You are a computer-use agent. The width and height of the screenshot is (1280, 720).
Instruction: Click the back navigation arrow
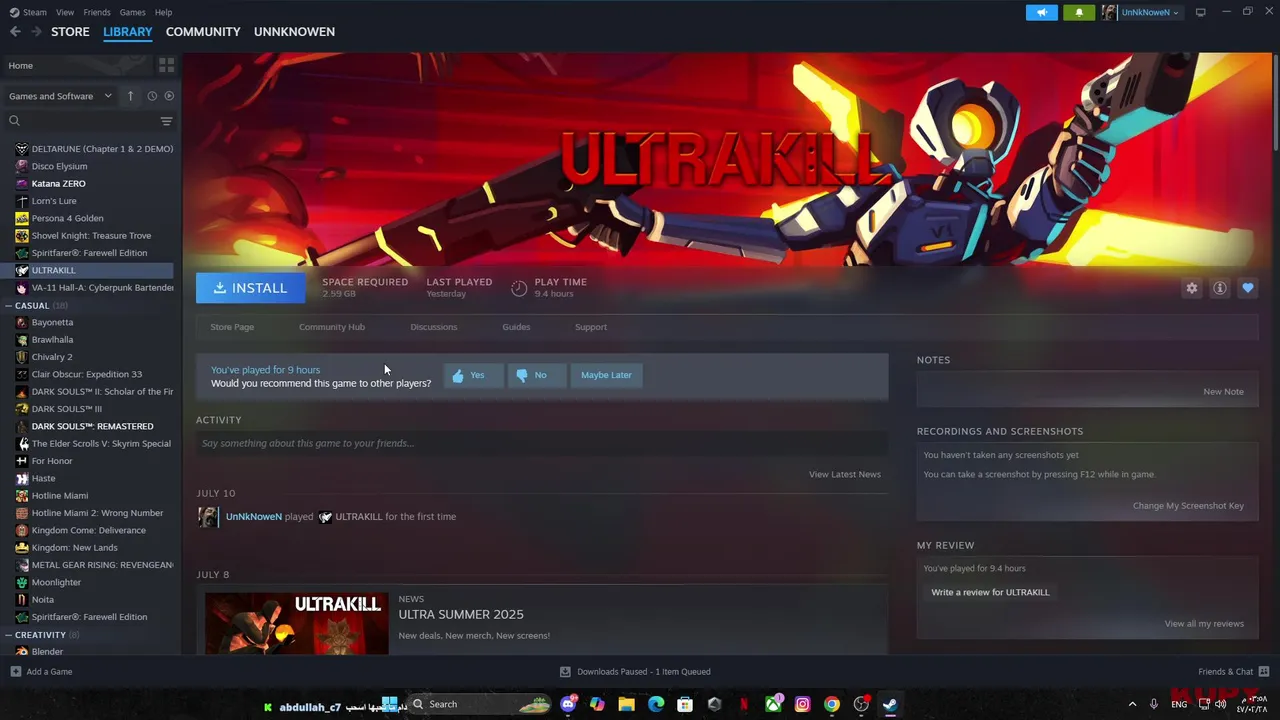pyautogui.click(x=15, y=32)
